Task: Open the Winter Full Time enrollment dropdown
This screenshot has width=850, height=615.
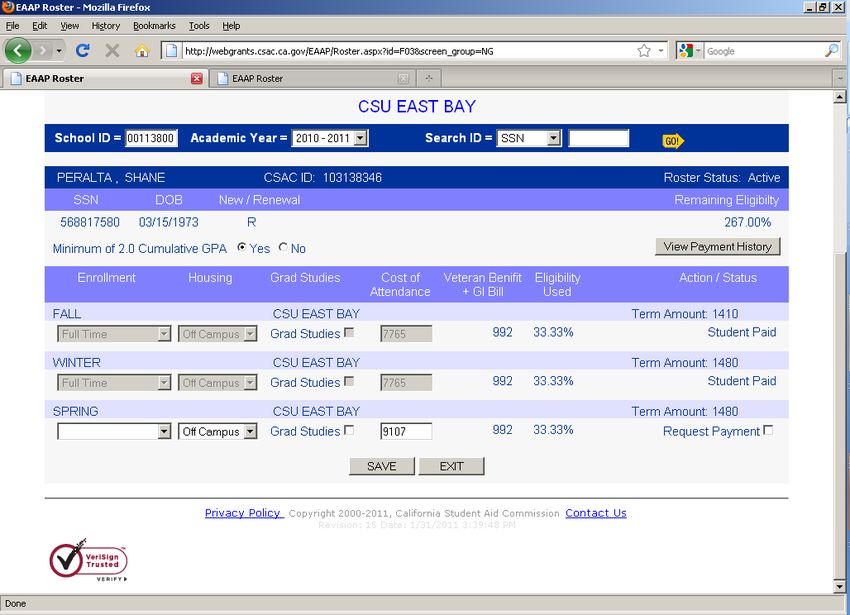Action: pyautogui.click(x=114, y=383)
